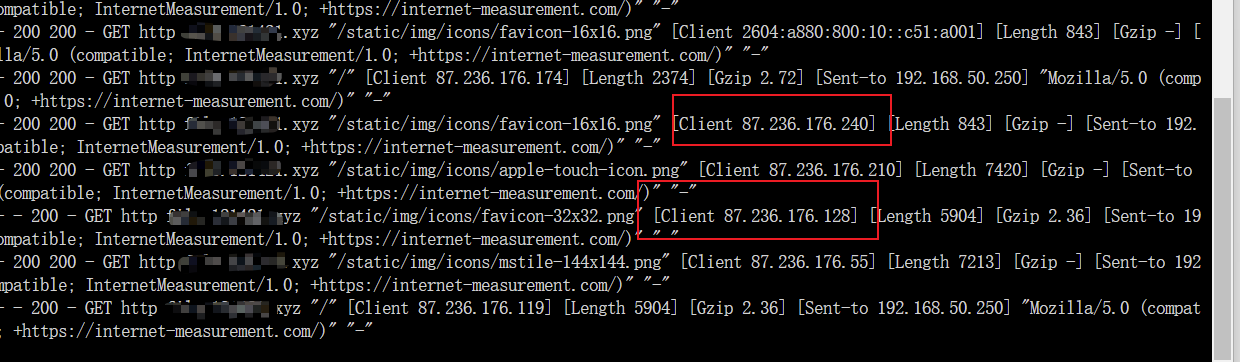Click the vertical scrollbar thumb on the right edge
Image resolution: width=1240 pixels, height=362 pixels.
click(1224, 229)
